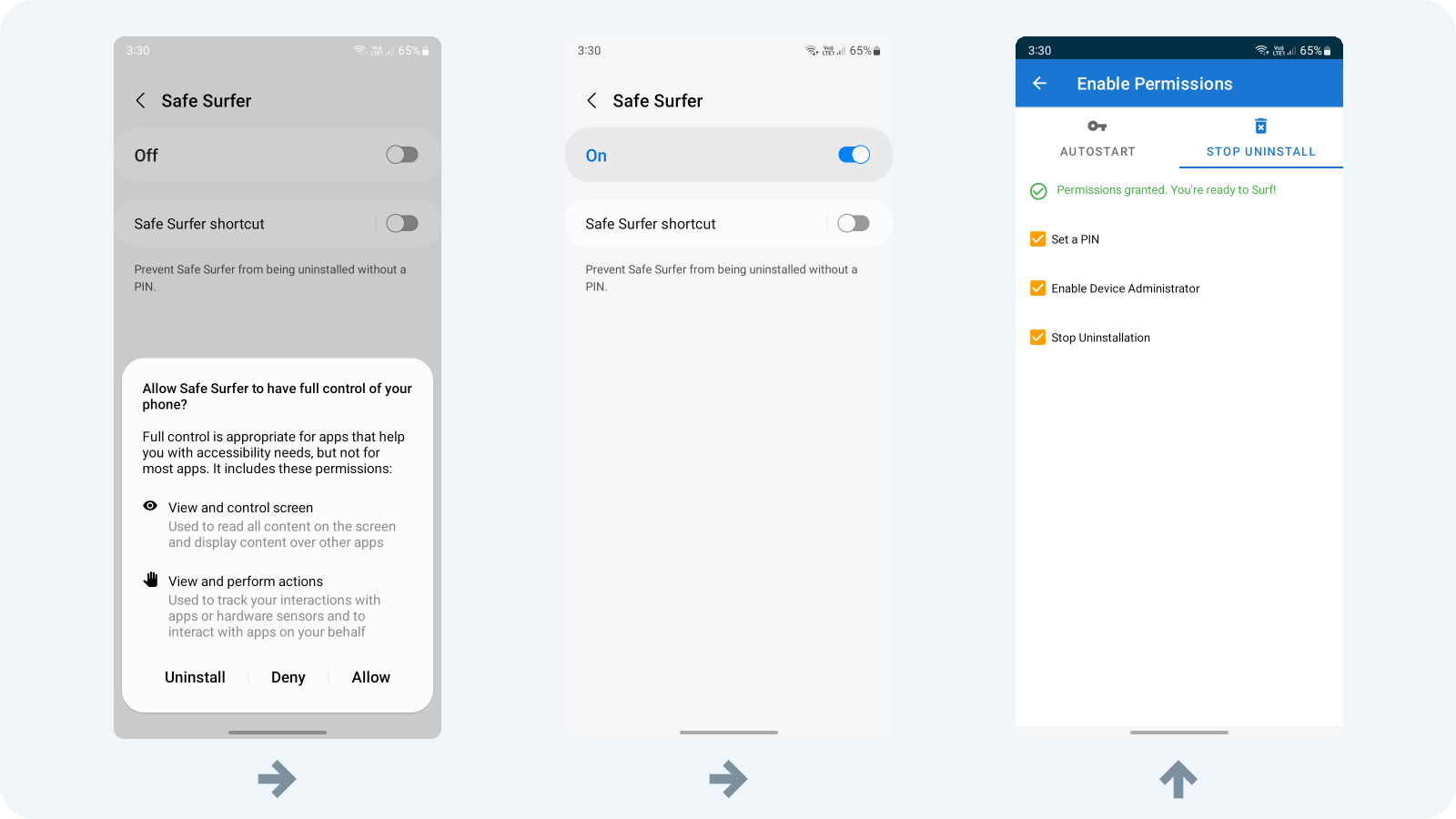
Task: Go back from Safe Surfer on the first phone
Action: [140, 101]
